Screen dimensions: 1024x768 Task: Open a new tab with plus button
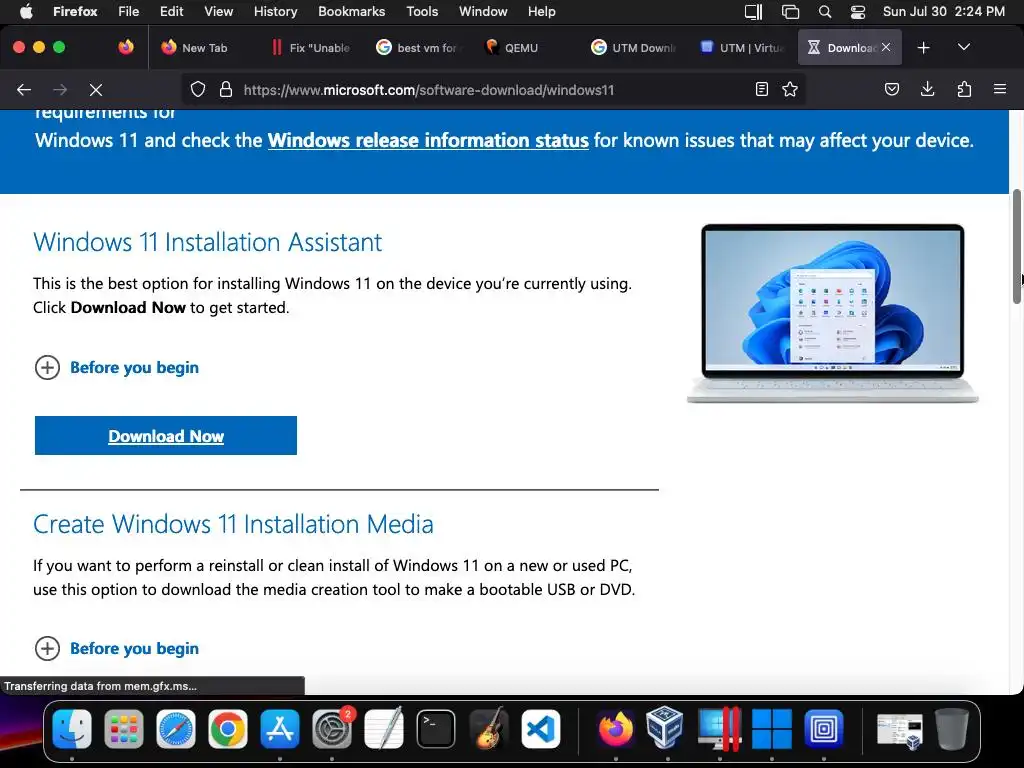(x=923, y=48)
